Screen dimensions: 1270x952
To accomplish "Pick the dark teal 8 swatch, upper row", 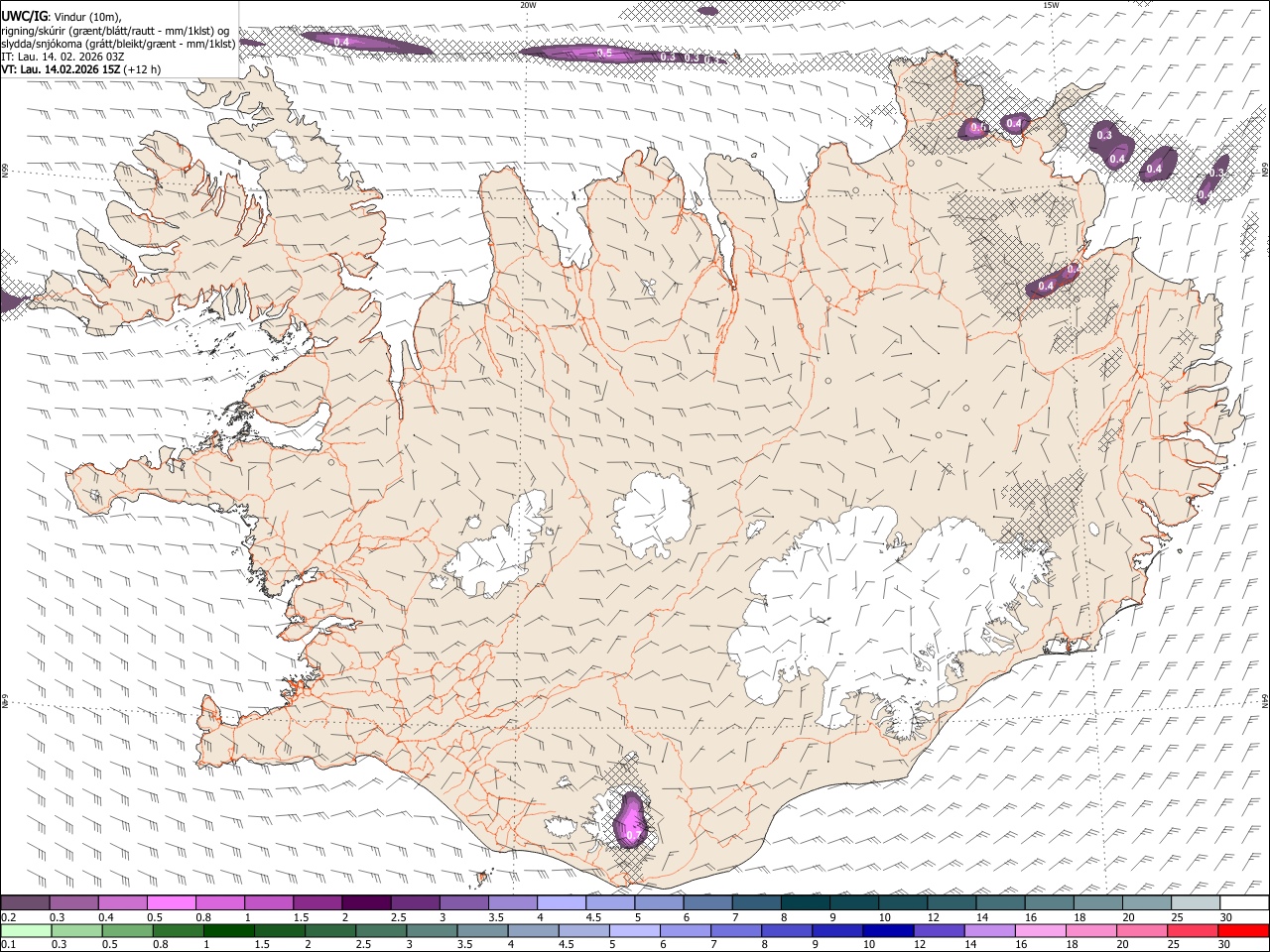I will [804, 903].
